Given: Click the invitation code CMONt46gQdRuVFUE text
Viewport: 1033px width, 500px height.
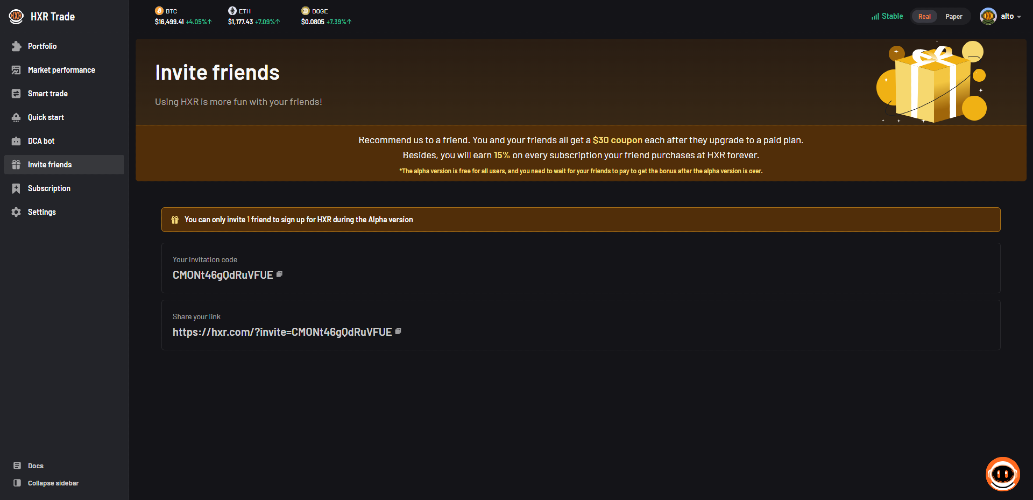Looking at the screenshot, I should click(223, 275).
